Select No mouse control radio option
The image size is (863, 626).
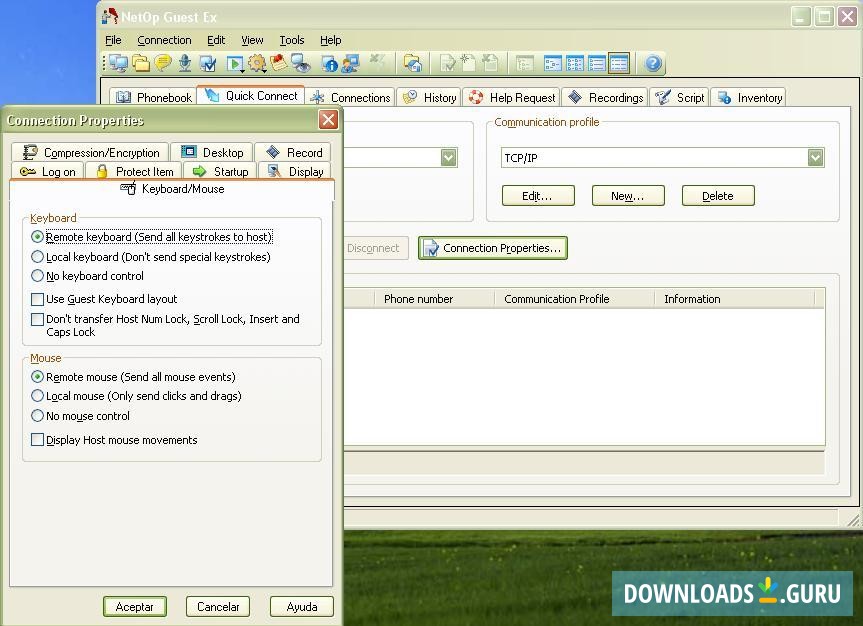point(38,416)
